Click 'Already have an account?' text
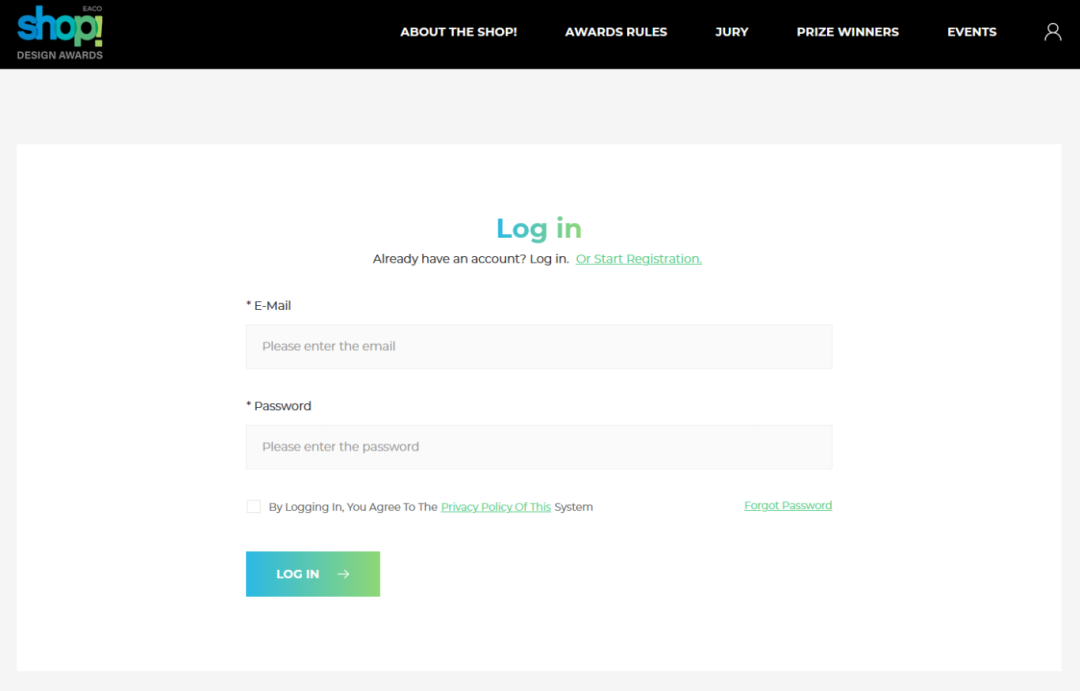 pyautogui.click(x=470, y=259)
